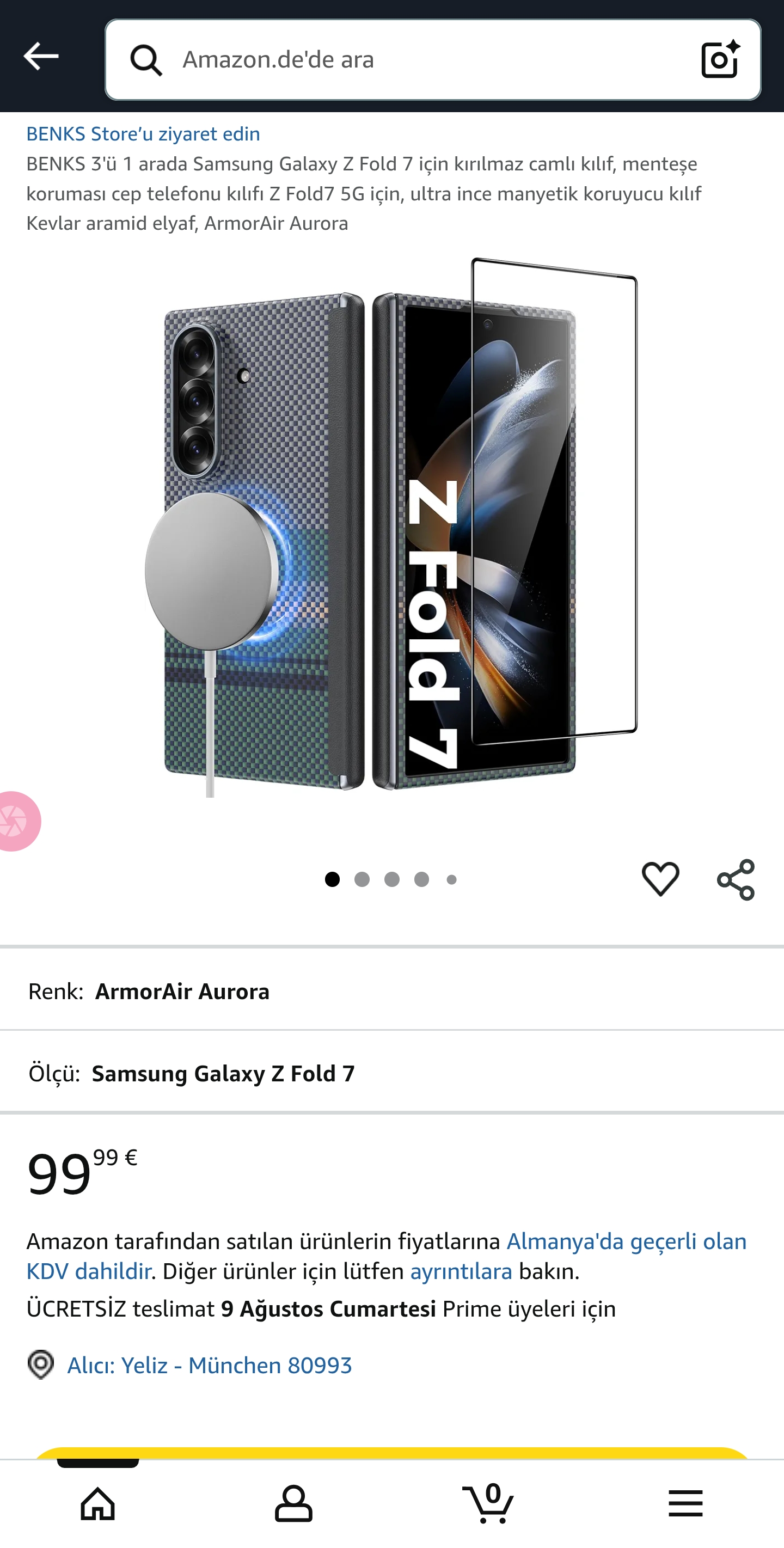Open the hamburger menu
The width and height of the screenshot is (784, 1548).
tap(685, 1504)
